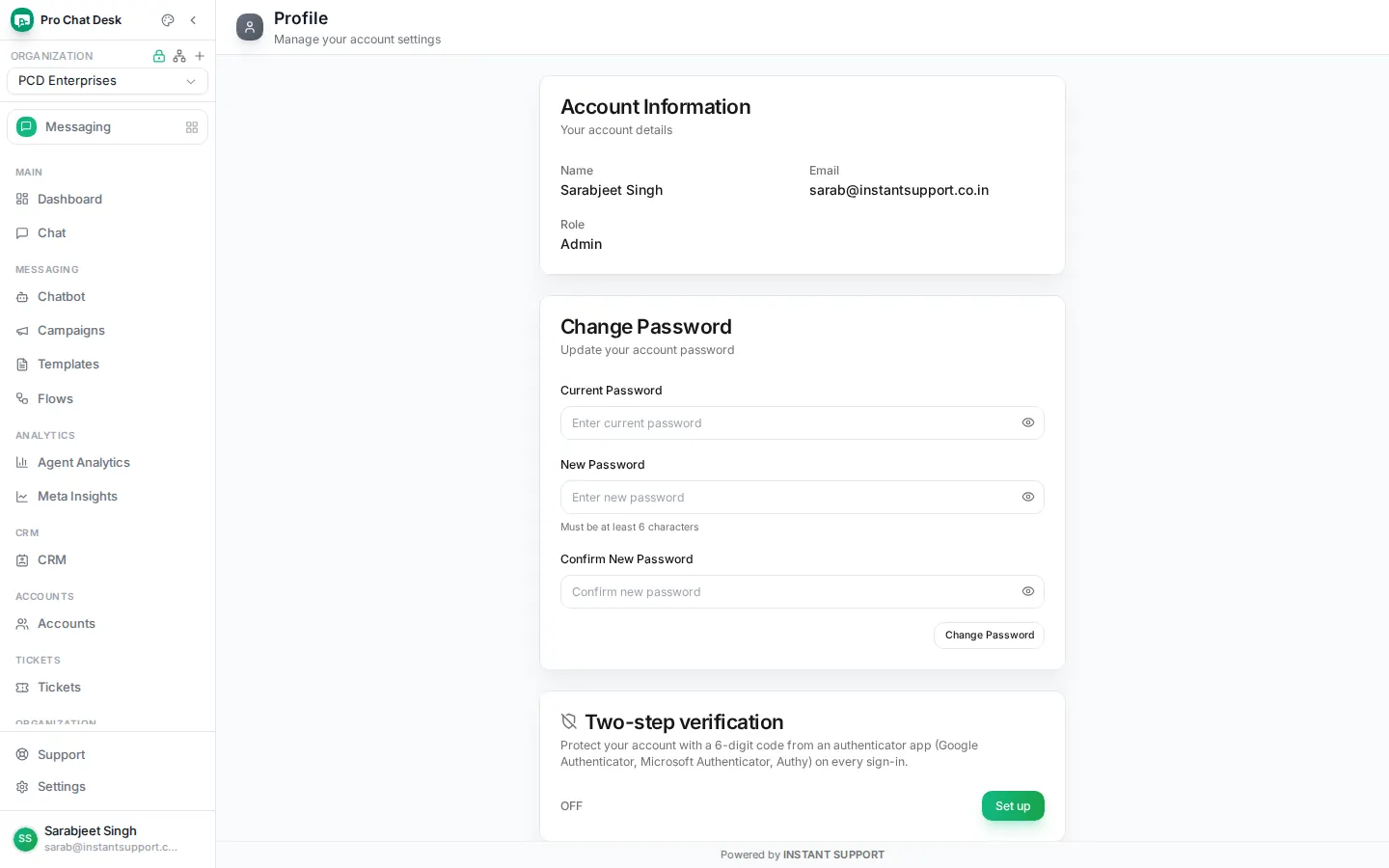Click the Confirm New Password field
The image size is (1389, 868).
(802, 592)
